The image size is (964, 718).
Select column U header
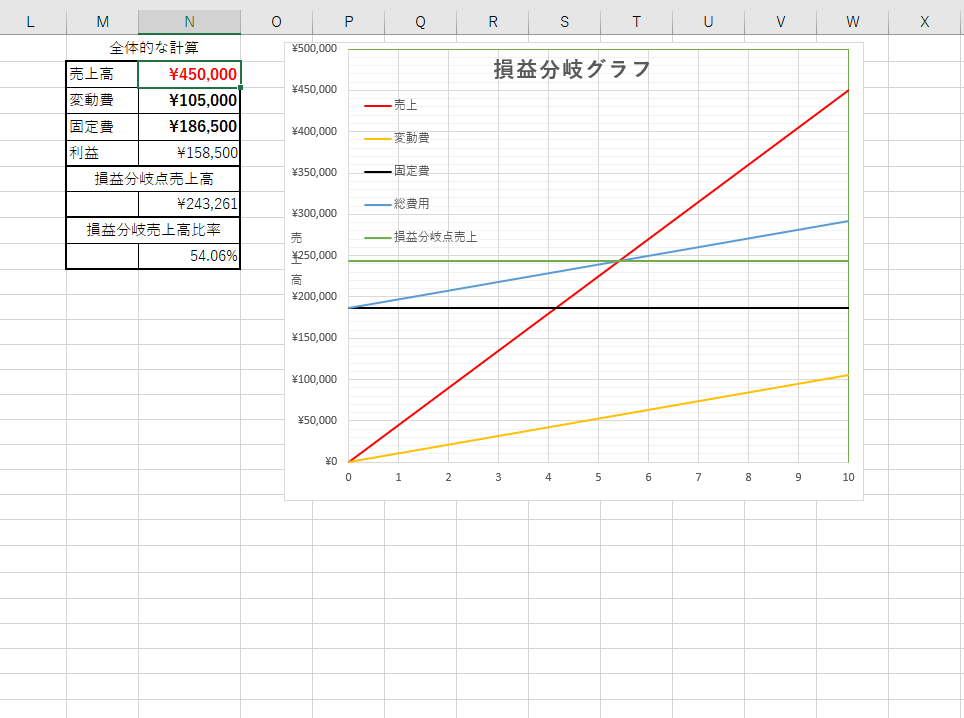[708, 22]
